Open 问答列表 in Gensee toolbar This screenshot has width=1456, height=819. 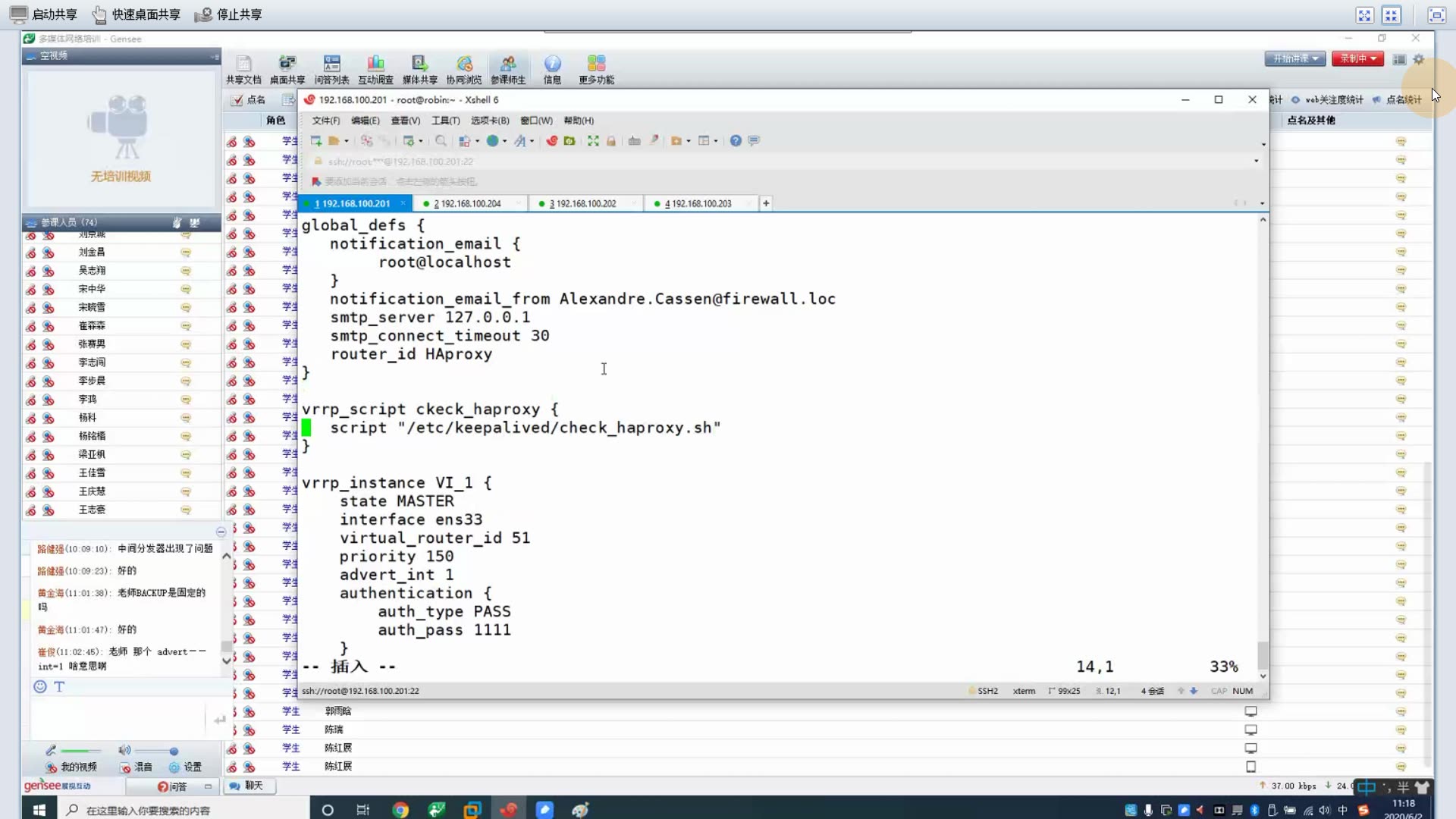(332, 70)
